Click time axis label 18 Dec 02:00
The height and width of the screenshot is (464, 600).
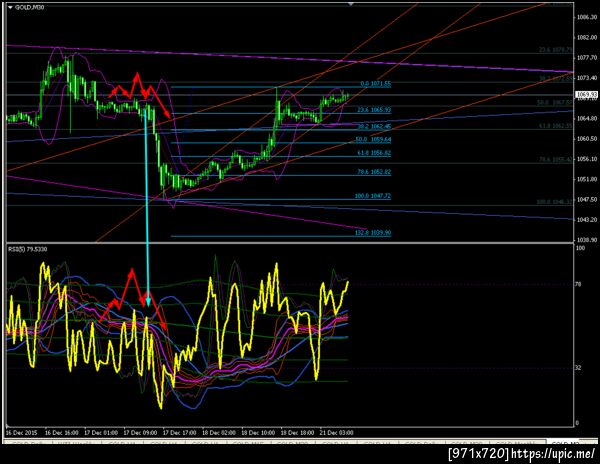(219, 433)
